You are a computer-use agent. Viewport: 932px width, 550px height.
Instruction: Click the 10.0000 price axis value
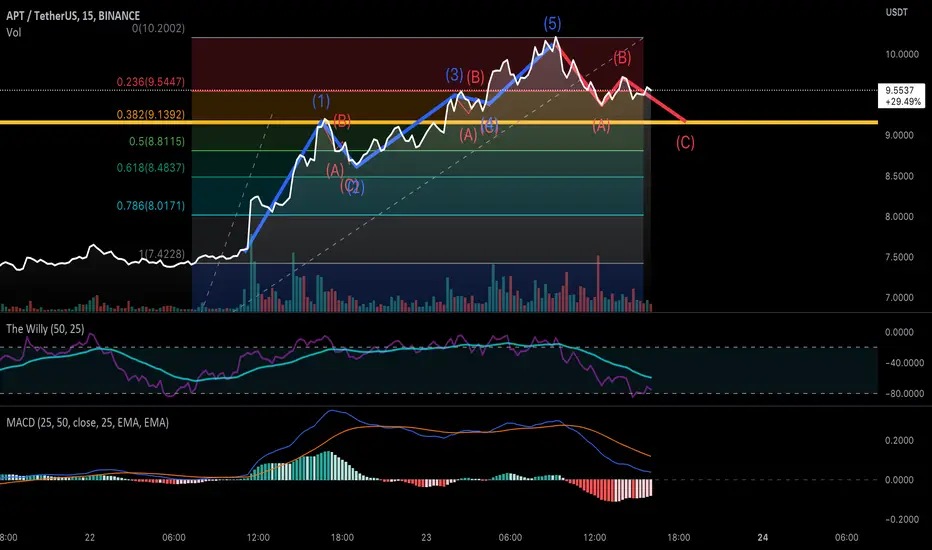click(902, 54)
